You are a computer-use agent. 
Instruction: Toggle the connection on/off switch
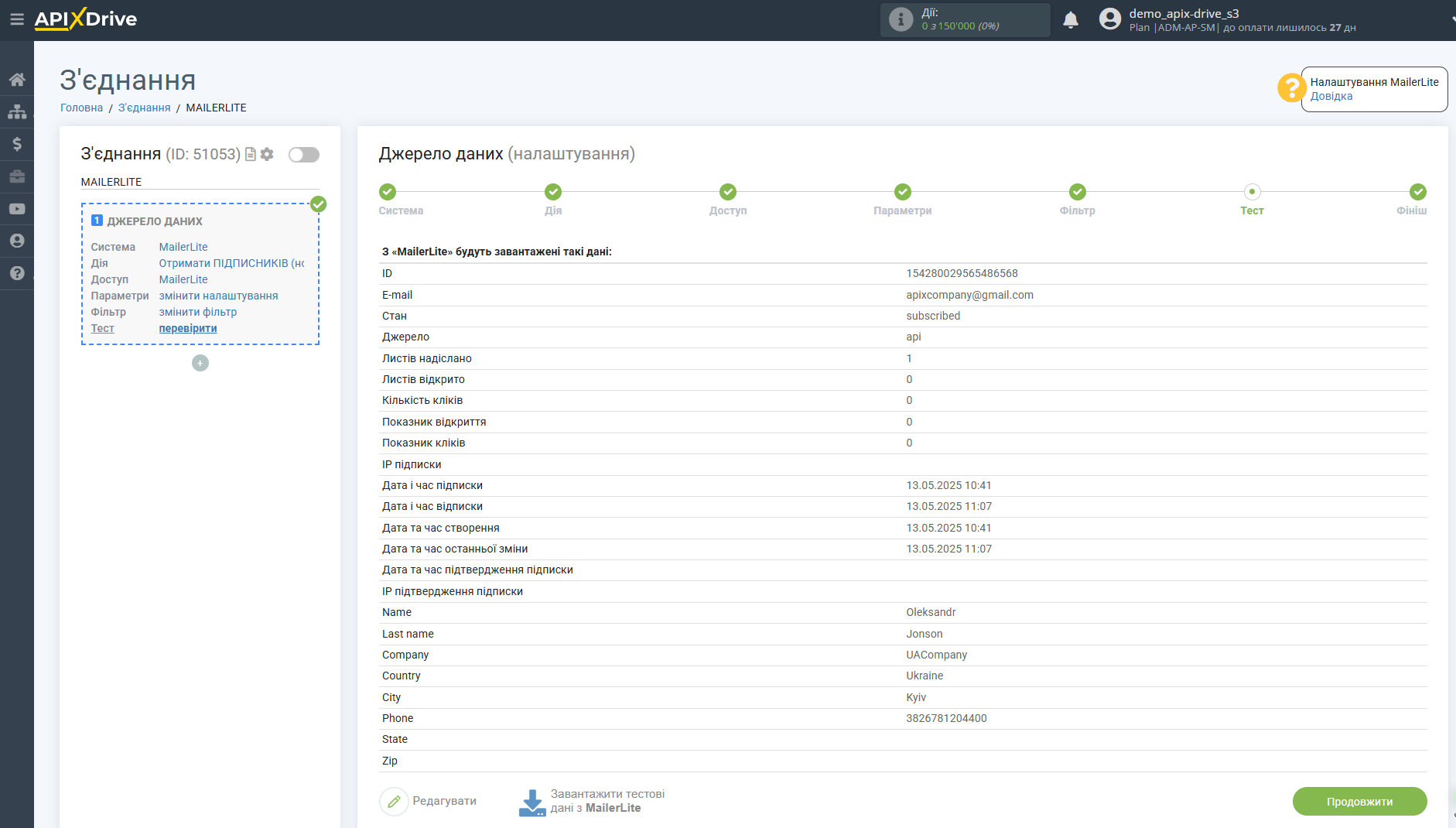tap(304, 155)
